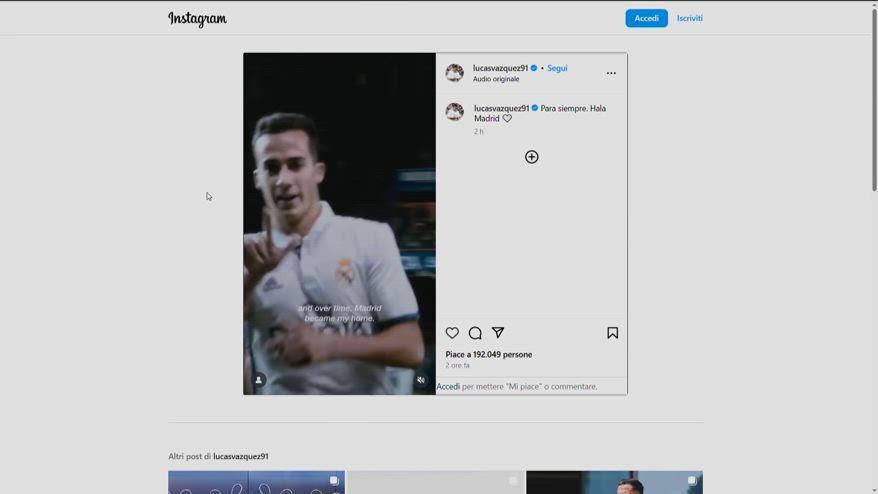Show tagged people icon on video
Screen dimensions: 878x494
[258, 380]
